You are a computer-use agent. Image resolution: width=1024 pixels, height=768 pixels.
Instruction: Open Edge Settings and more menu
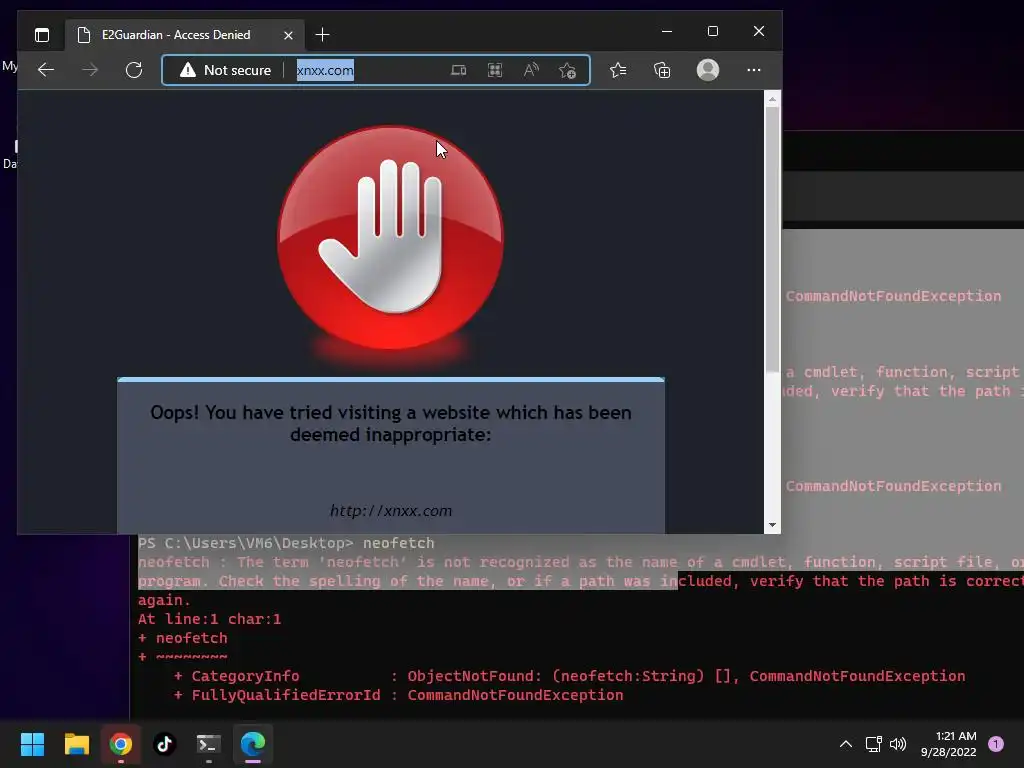(x=754, y=70)
